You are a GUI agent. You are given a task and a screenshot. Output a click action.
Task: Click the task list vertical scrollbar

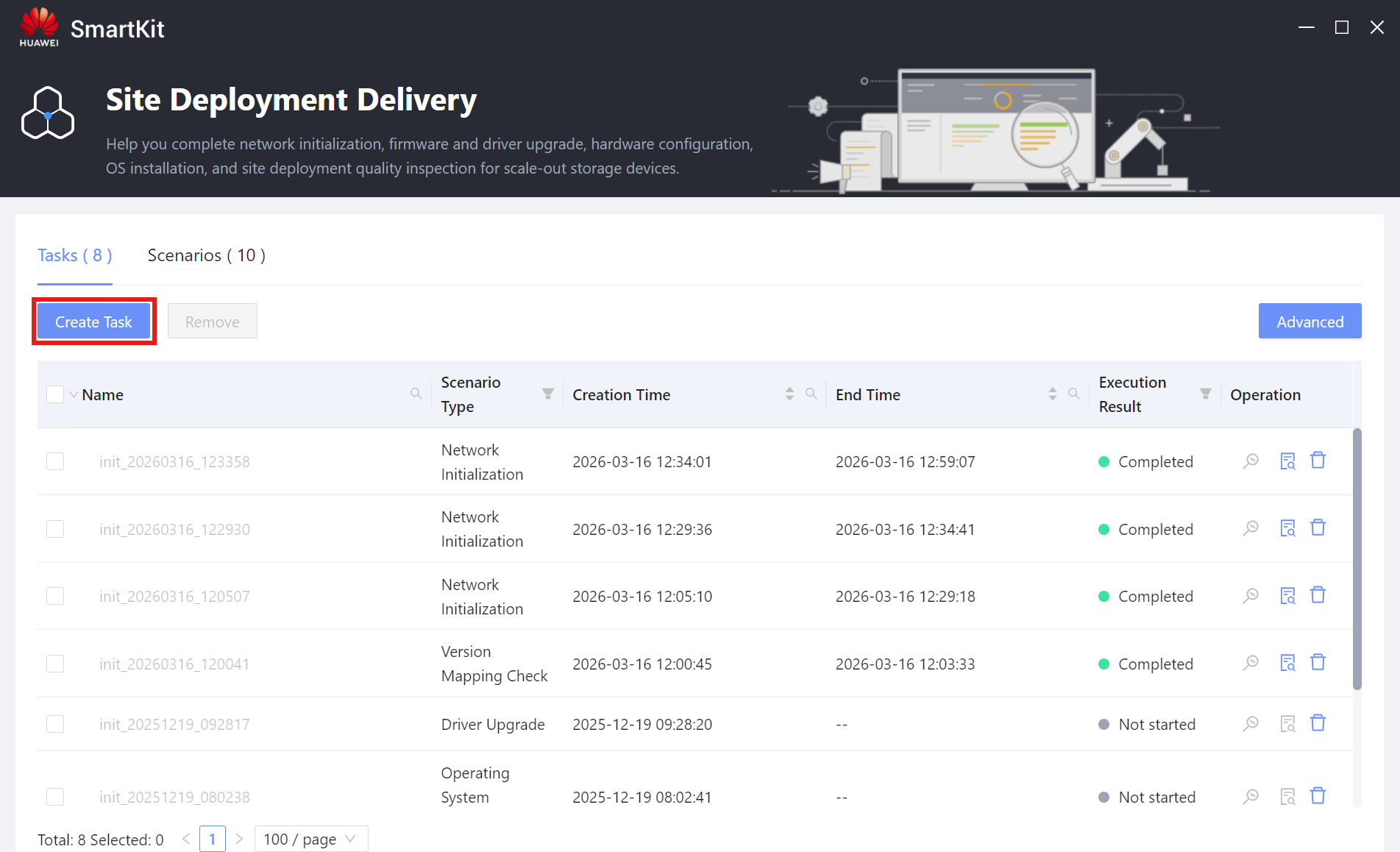1357,559
